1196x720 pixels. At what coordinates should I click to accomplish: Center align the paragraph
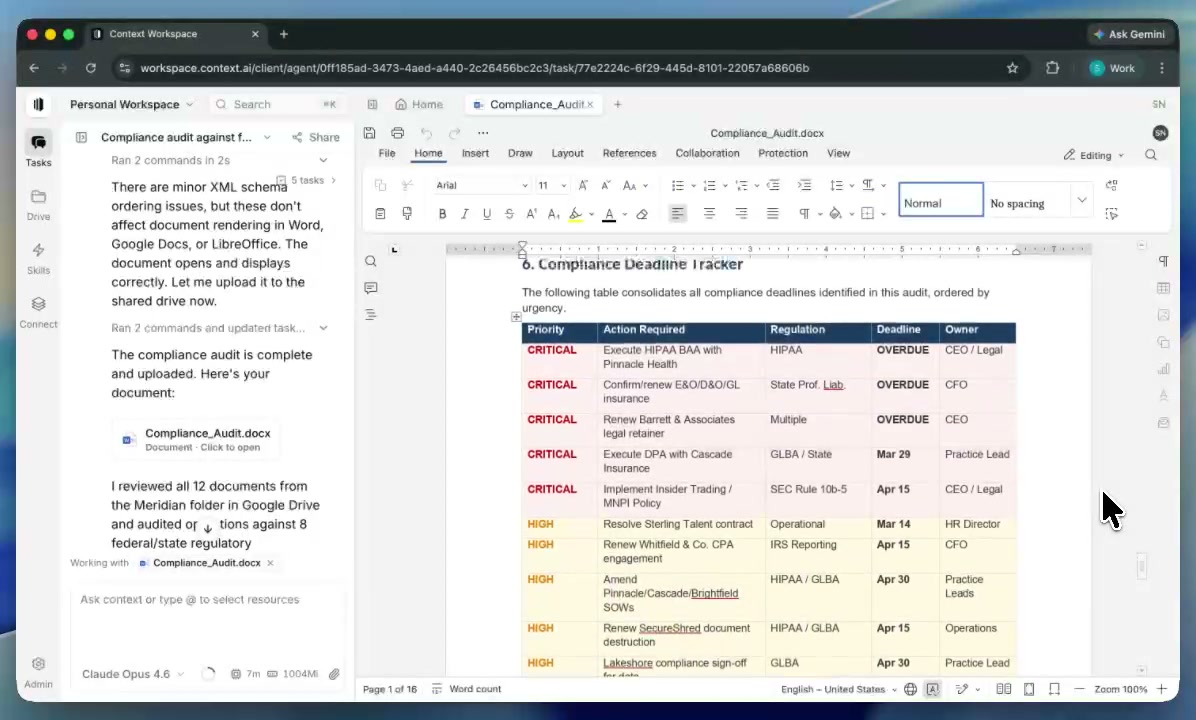709,214
